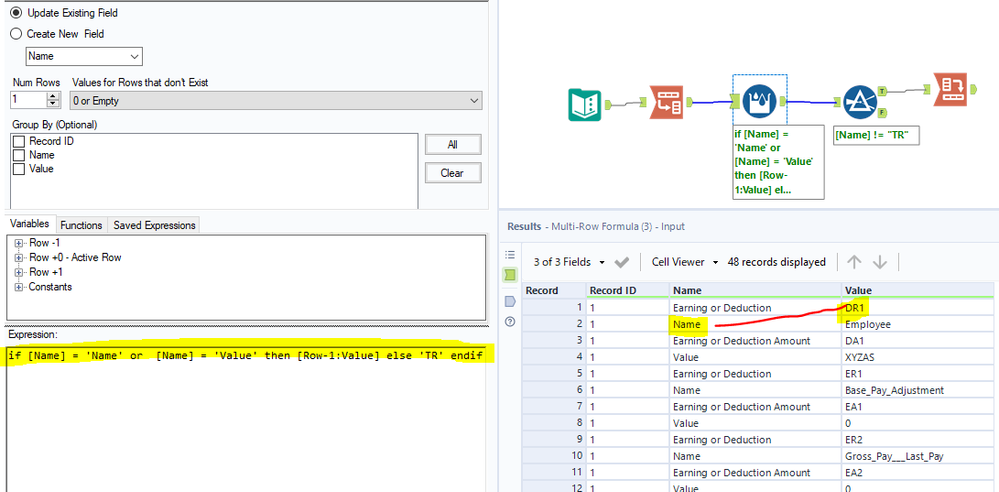Switch to the Variables tab

[x=29, y=224]
